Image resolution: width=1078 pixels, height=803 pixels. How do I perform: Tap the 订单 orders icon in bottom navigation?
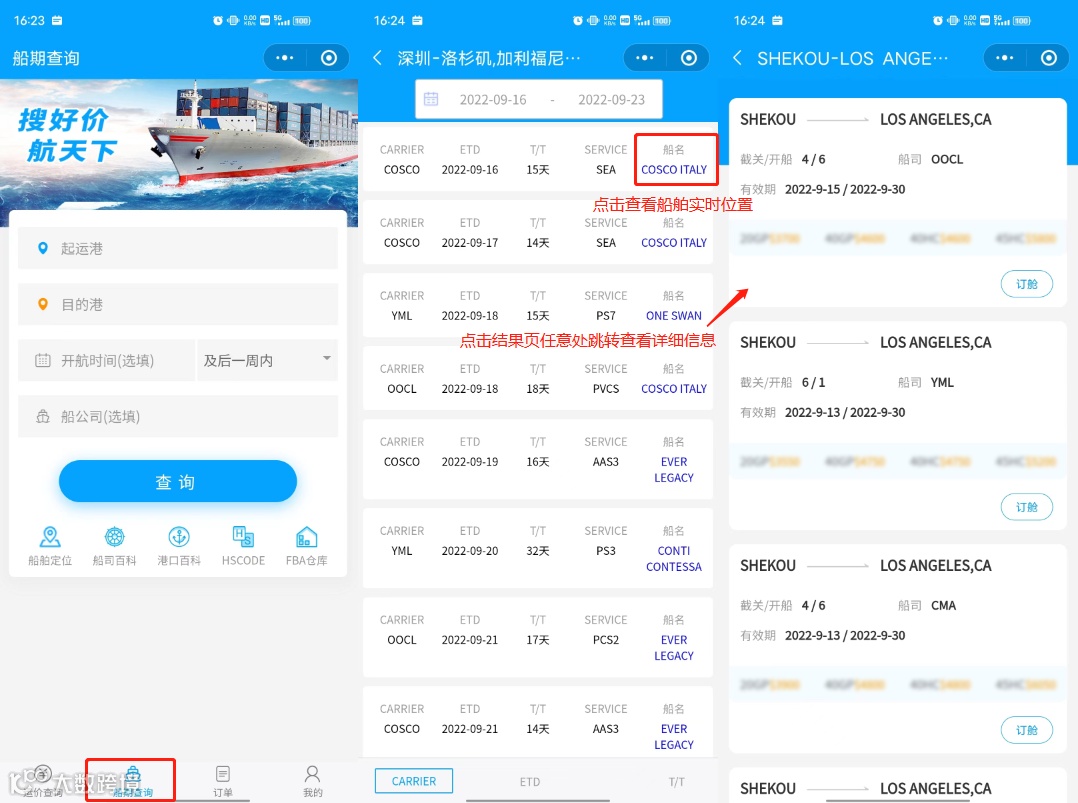click(222, 781)
